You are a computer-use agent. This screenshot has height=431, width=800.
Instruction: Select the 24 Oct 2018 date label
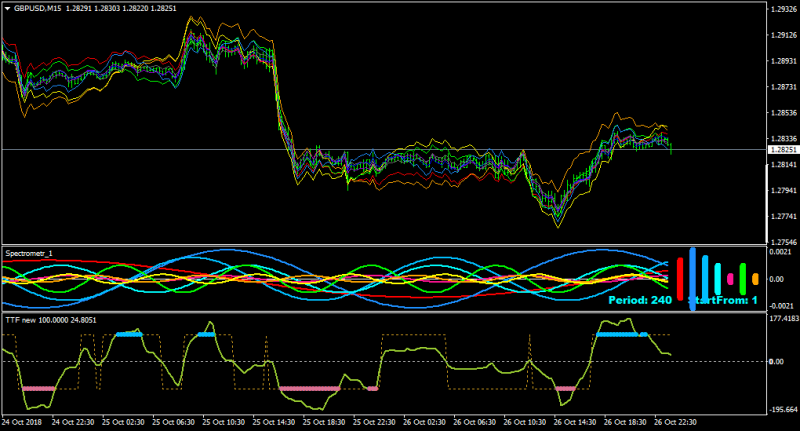(22, 422)
